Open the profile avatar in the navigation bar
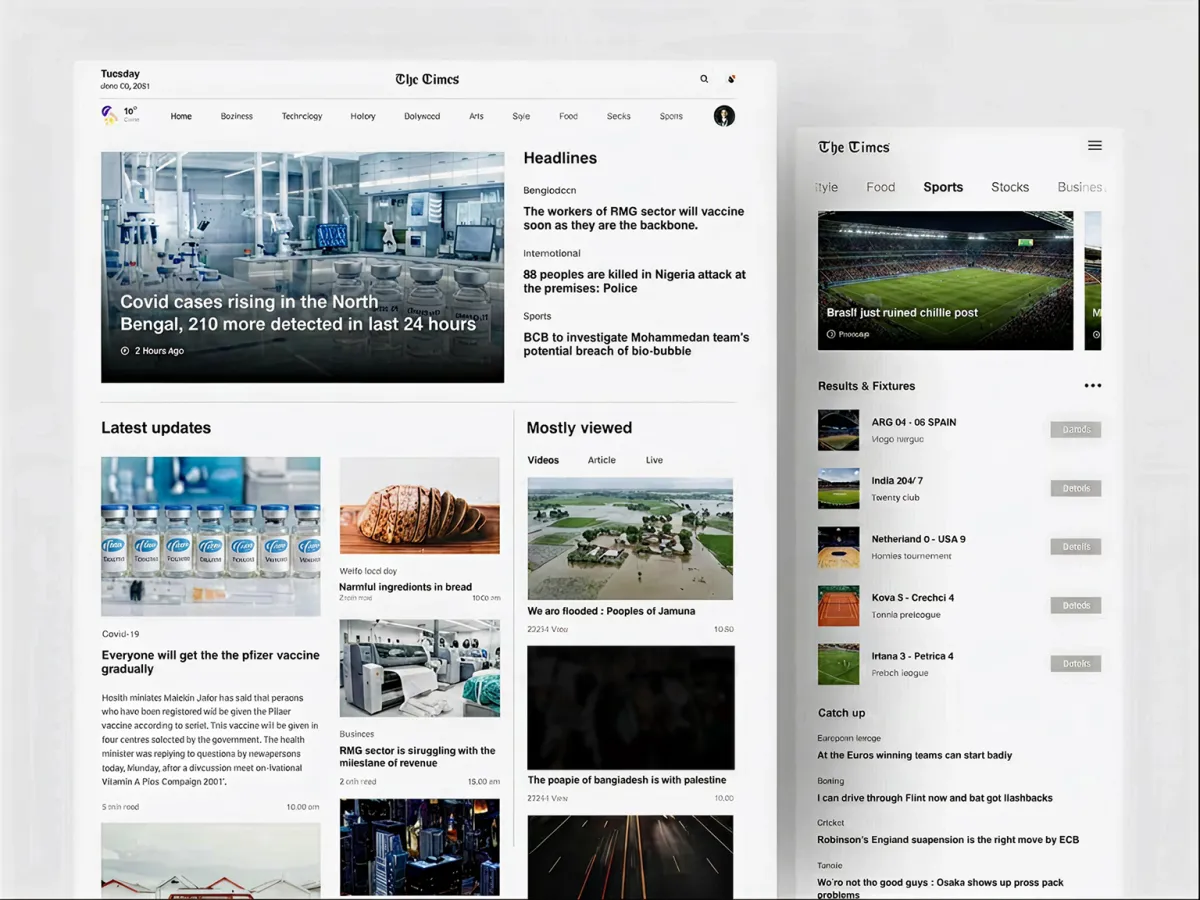This screenshot has height=900, width=1200. 724,116
